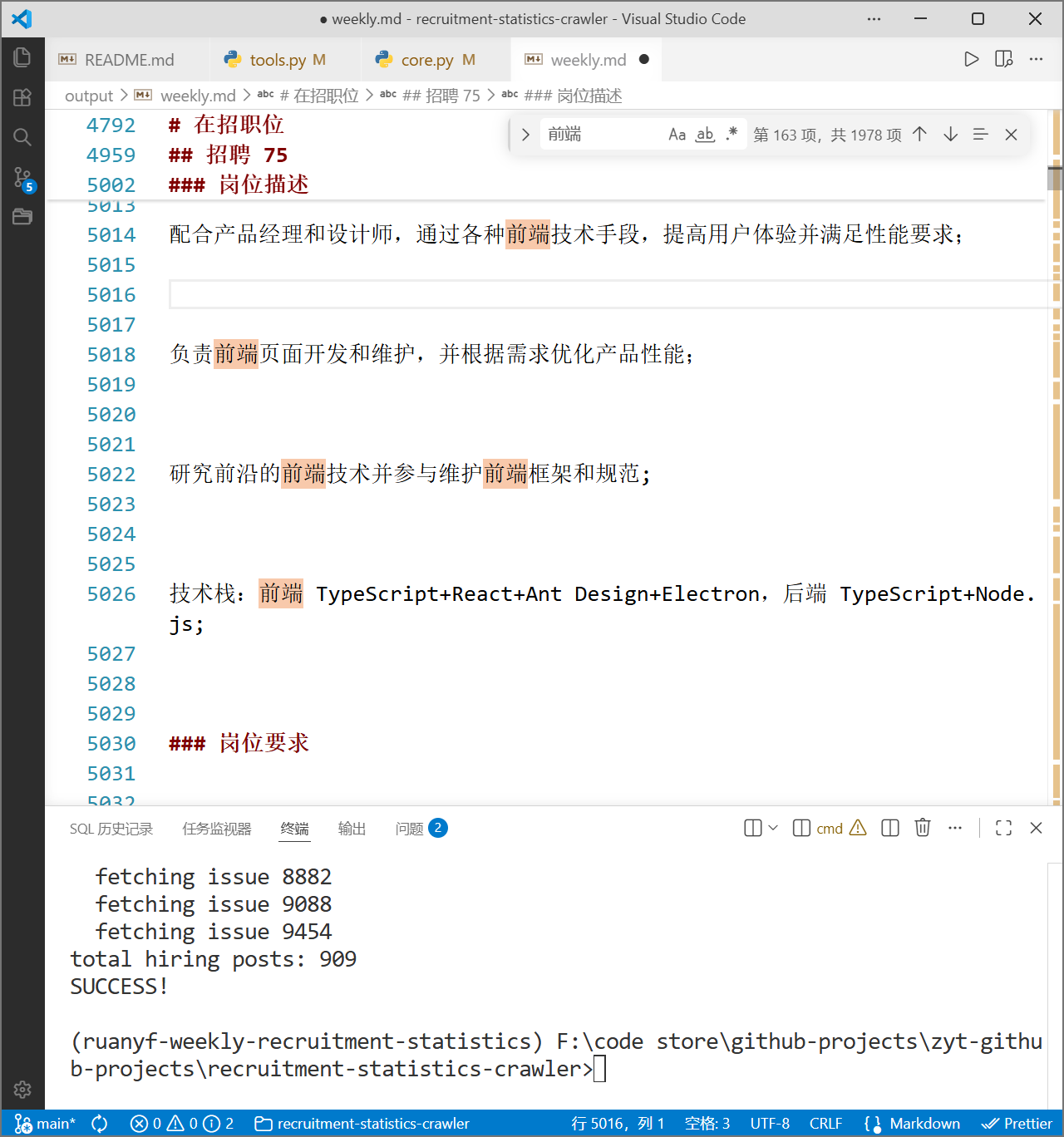The width and height of the screenshot is (1064, 1137).
Task: Open the breadcrumb dropdown for output folder
Action: (x=89, y=96)
